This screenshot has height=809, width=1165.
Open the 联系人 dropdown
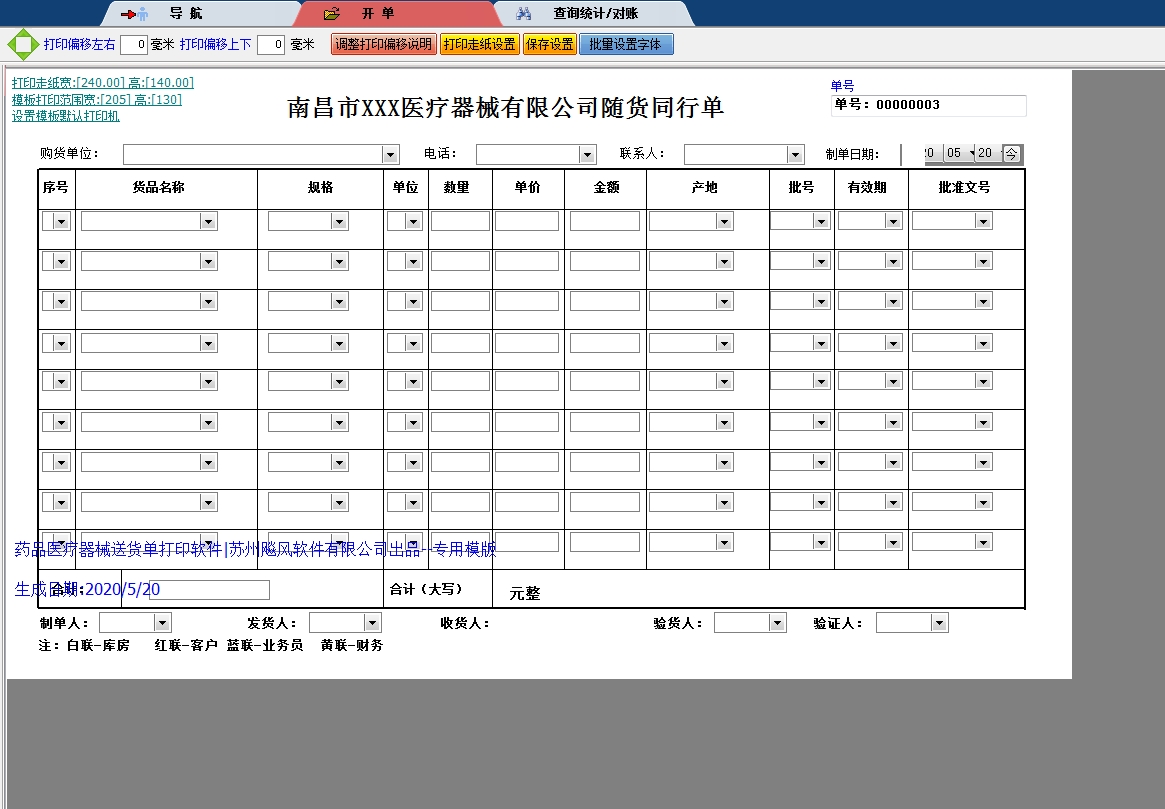point(795,155)
